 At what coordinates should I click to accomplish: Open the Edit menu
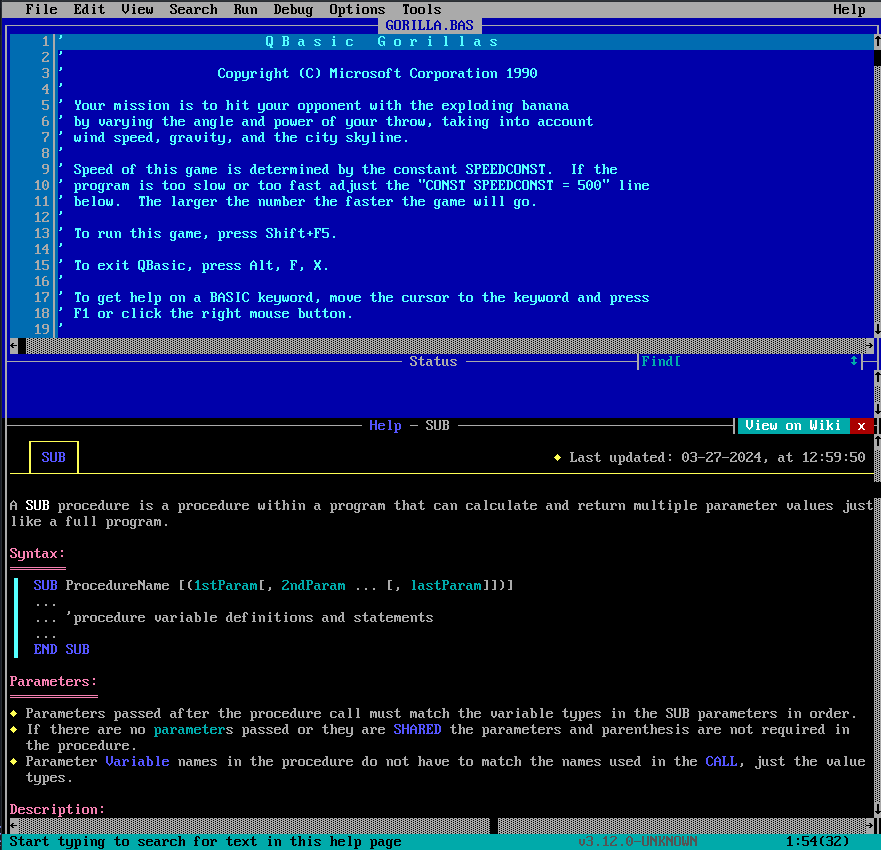coord(89,9)
